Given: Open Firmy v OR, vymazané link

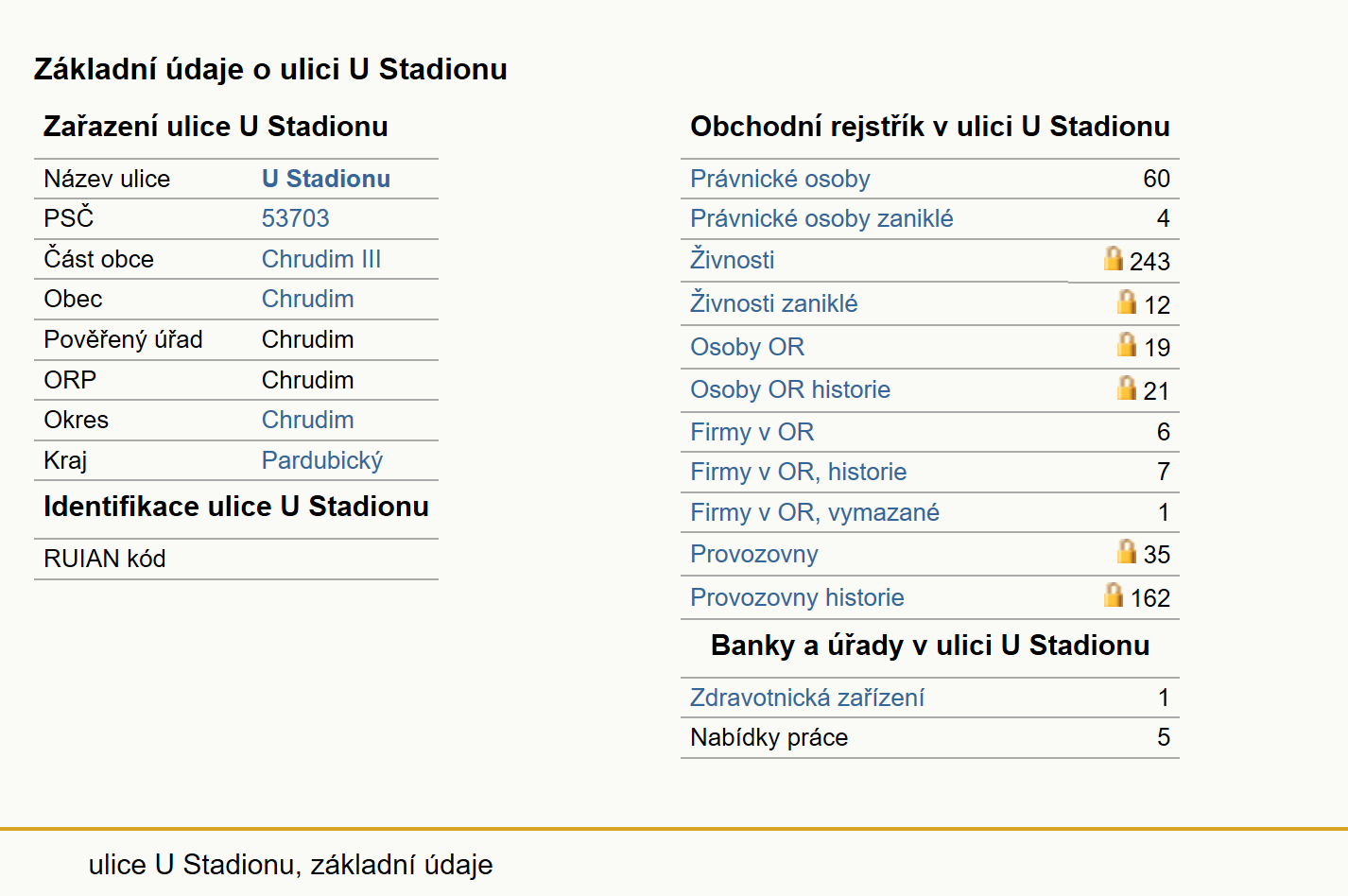Looking at the screenshot, I should click(815, 512).
